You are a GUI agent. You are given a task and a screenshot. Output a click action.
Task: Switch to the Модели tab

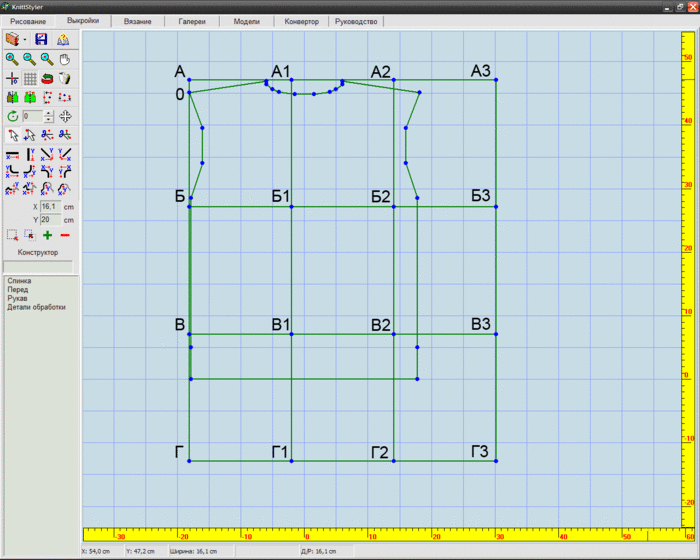pyautogui.click(x=246, y=21)
